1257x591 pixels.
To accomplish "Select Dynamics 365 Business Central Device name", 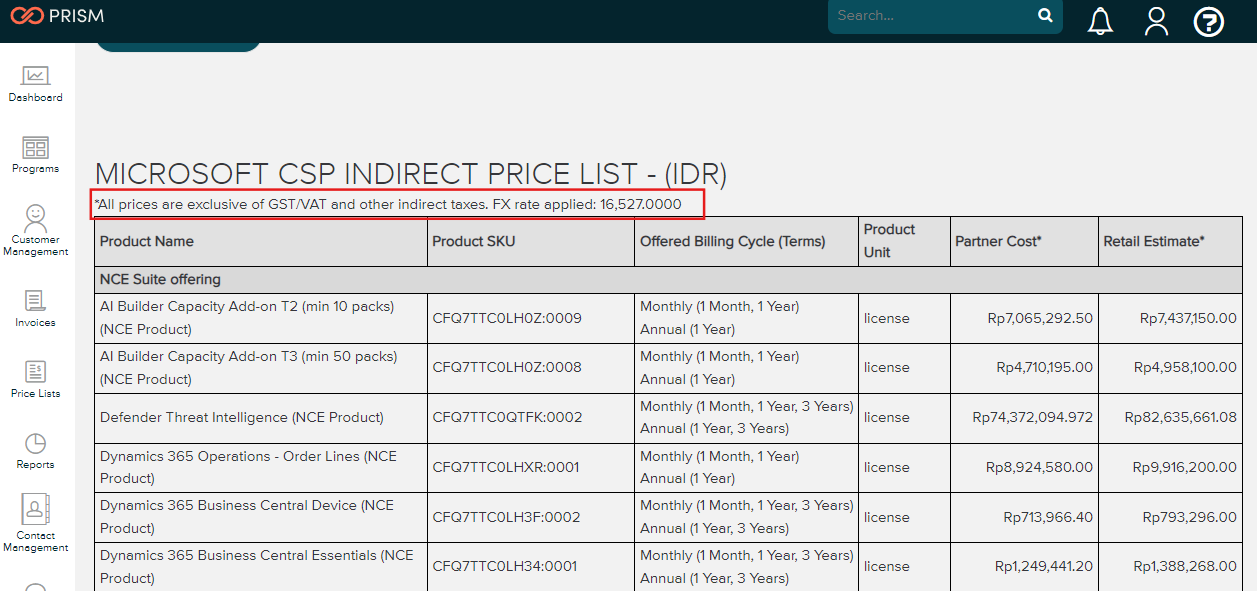I will click(246, 517).
